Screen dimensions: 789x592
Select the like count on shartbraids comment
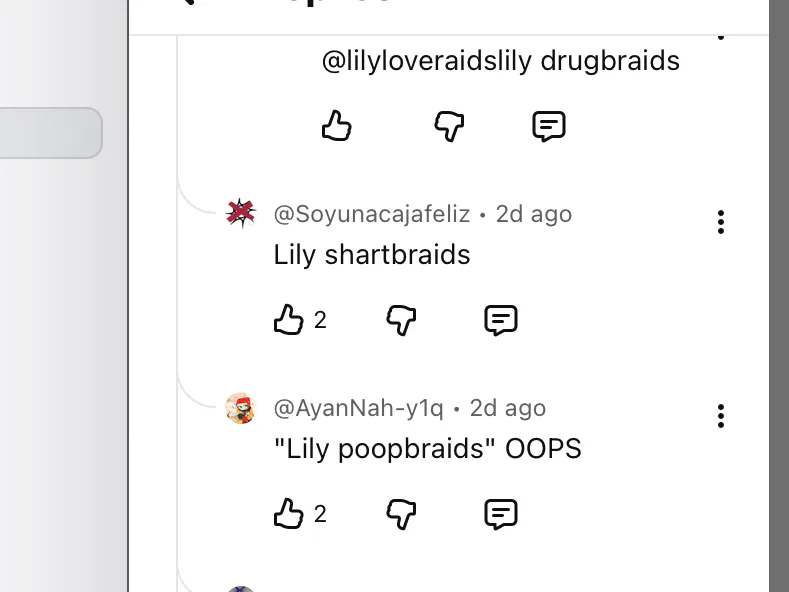(320, 320)
